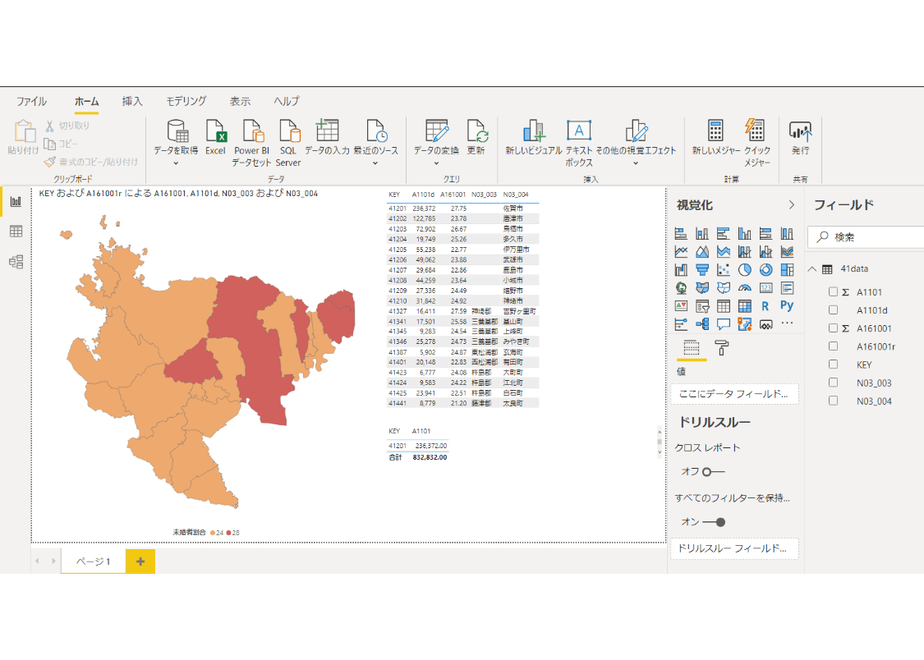Click the orange 24 legend marker
Screen dimensions: 924x660
coord(213,533)
